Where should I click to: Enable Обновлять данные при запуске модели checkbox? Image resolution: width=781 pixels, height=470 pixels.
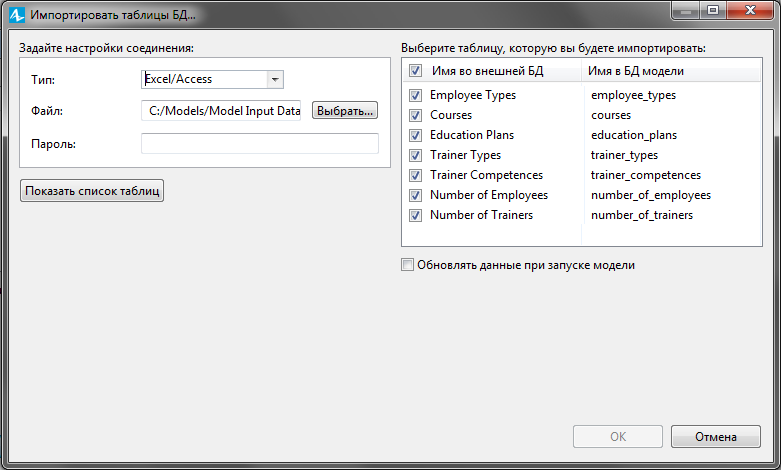[407, 265]
